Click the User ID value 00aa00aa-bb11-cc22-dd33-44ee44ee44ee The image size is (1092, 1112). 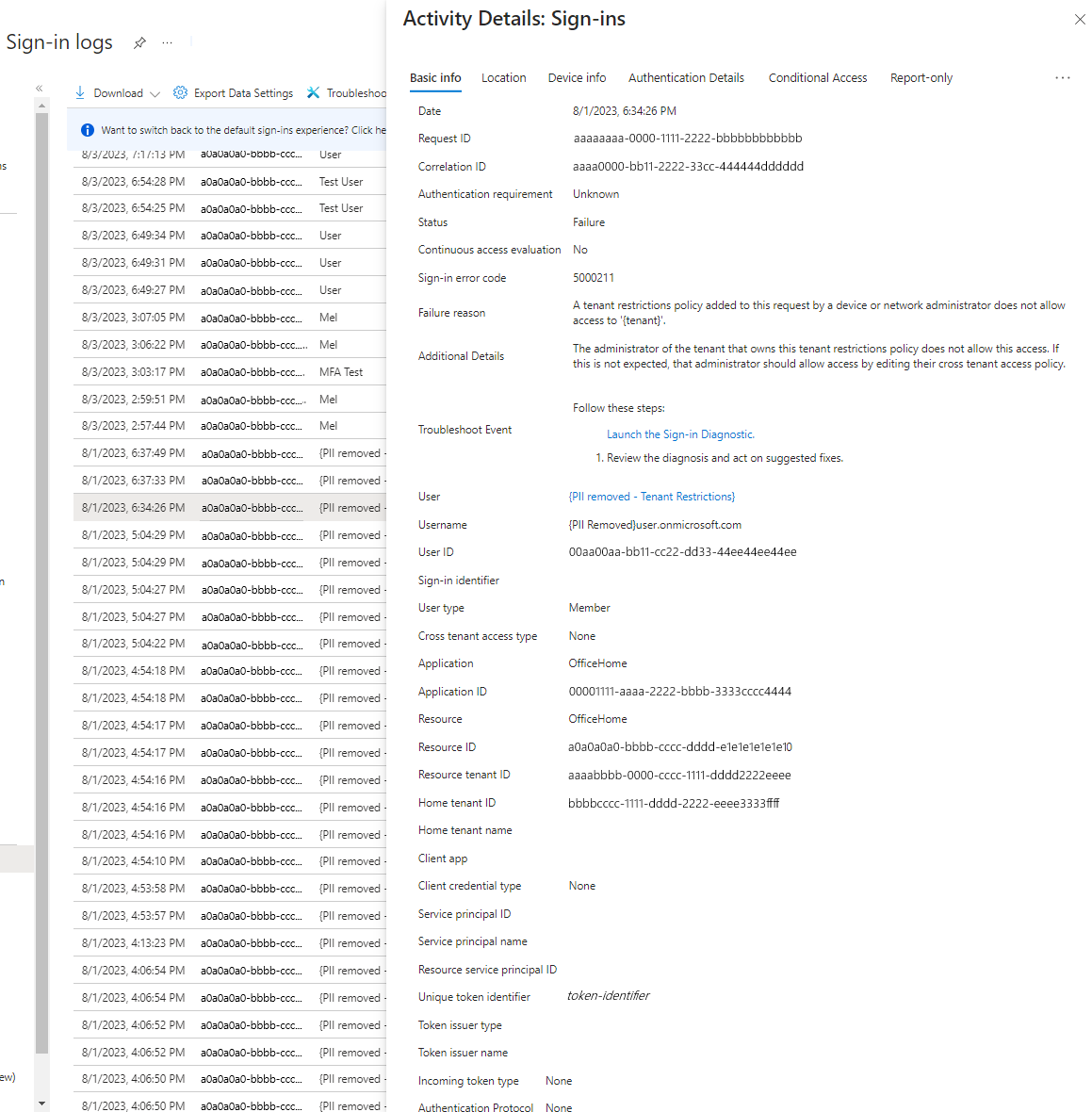(682, 551)
